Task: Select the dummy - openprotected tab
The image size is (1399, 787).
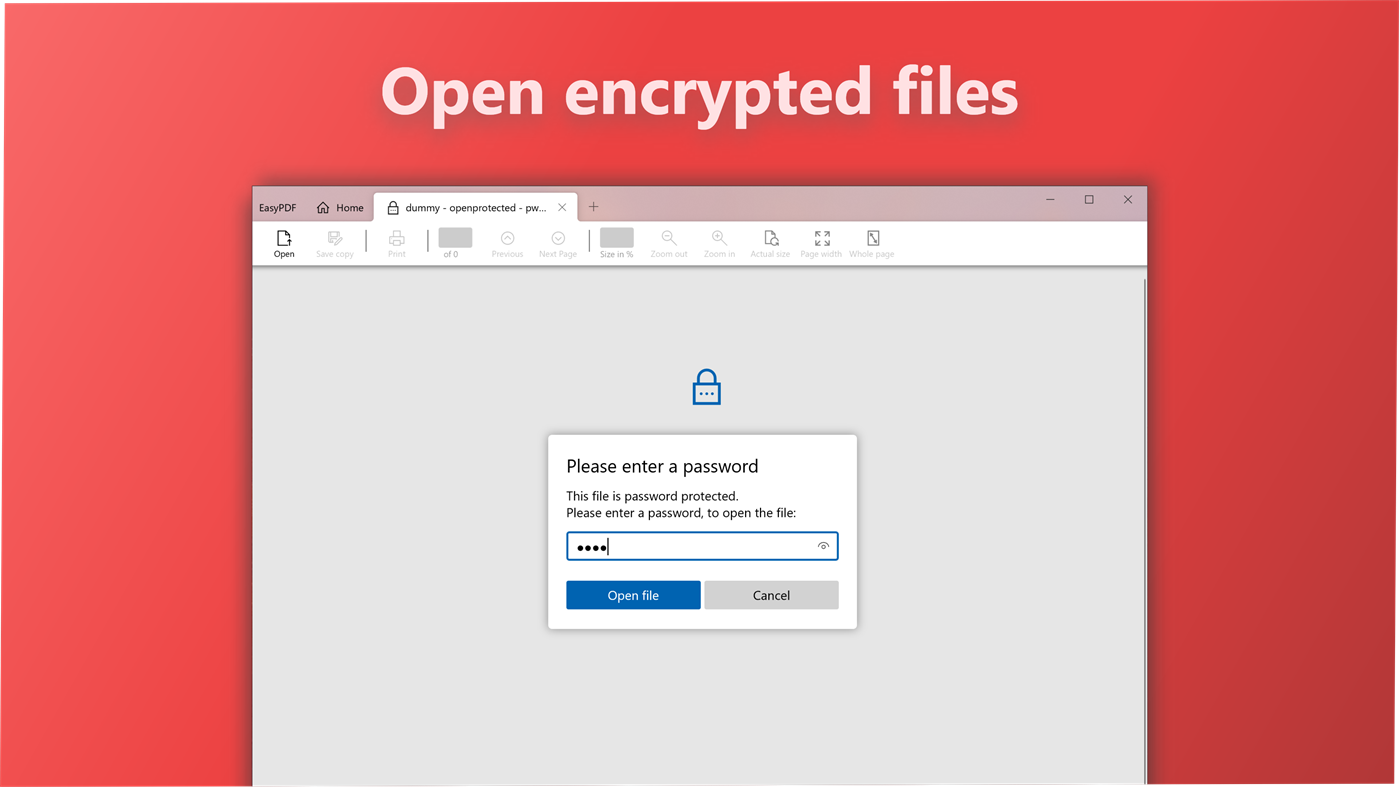Action: (466, 208)
